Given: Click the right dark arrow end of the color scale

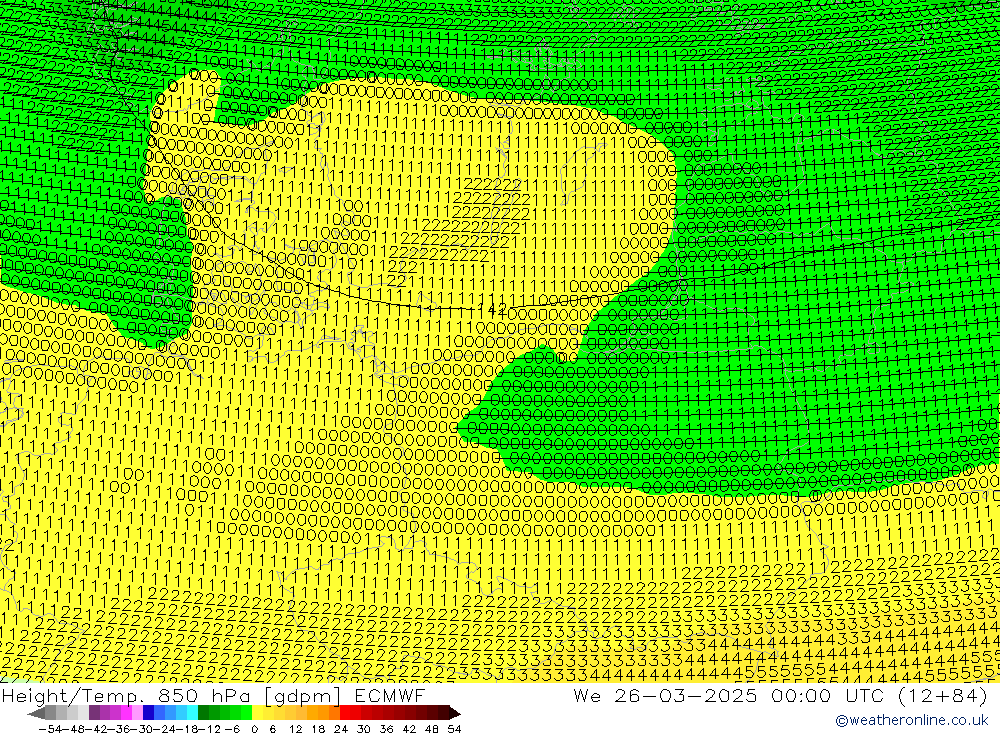Looking at the screenshot, I should [455, 713].
